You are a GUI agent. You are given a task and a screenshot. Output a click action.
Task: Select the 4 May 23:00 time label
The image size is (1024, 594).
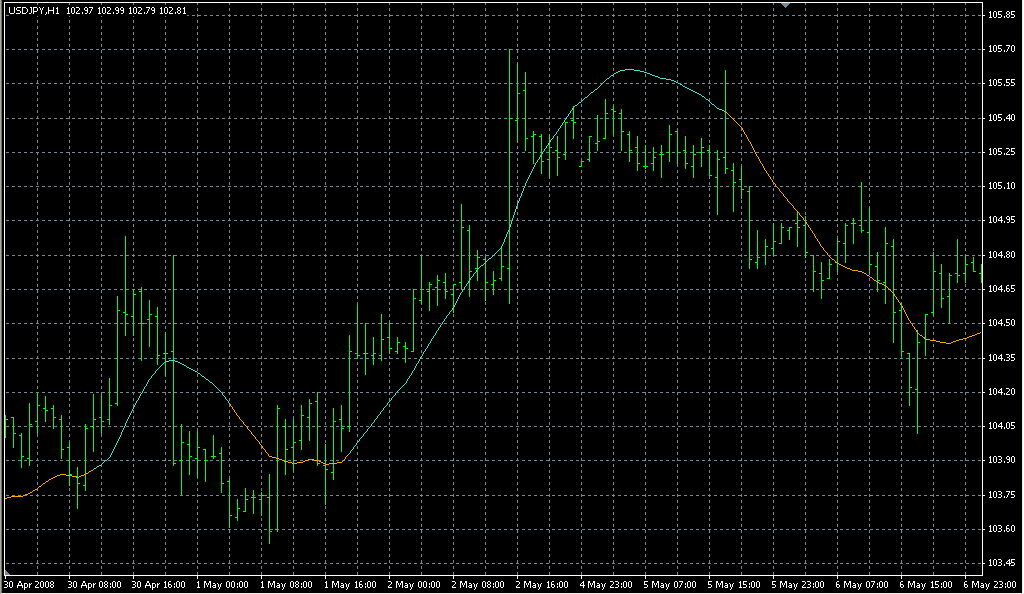pyautogui.click(x=607, y=583)
